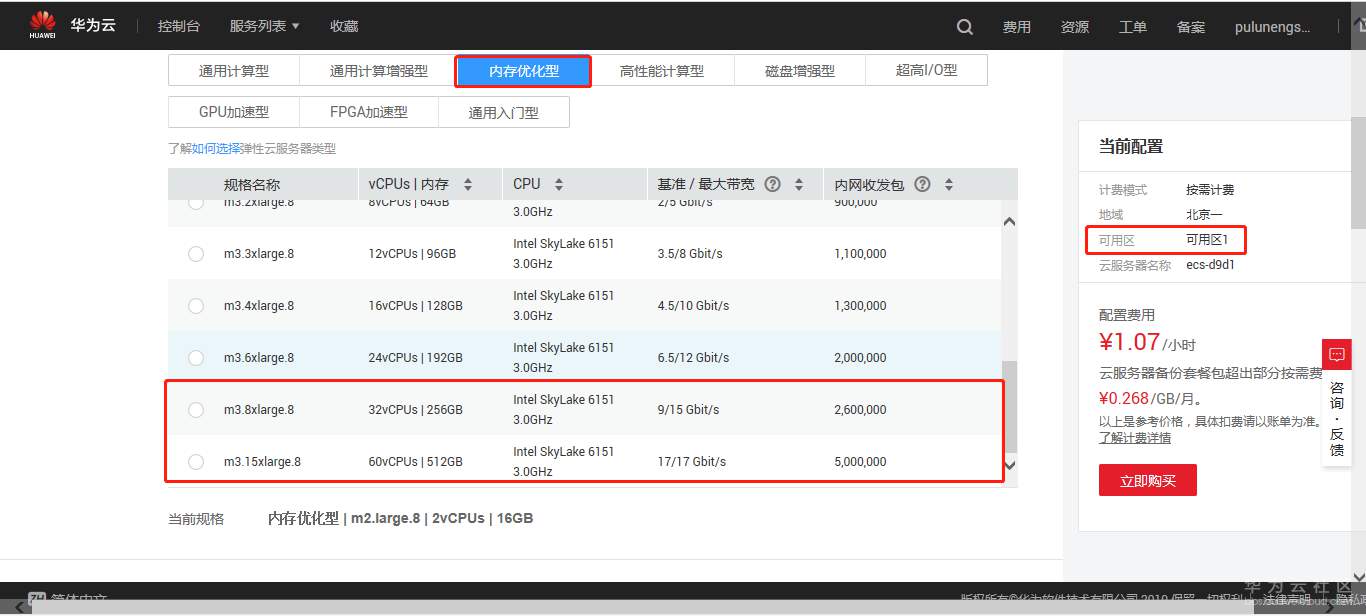
Task: Open the search magnifier icon in header
Action: 964,27
